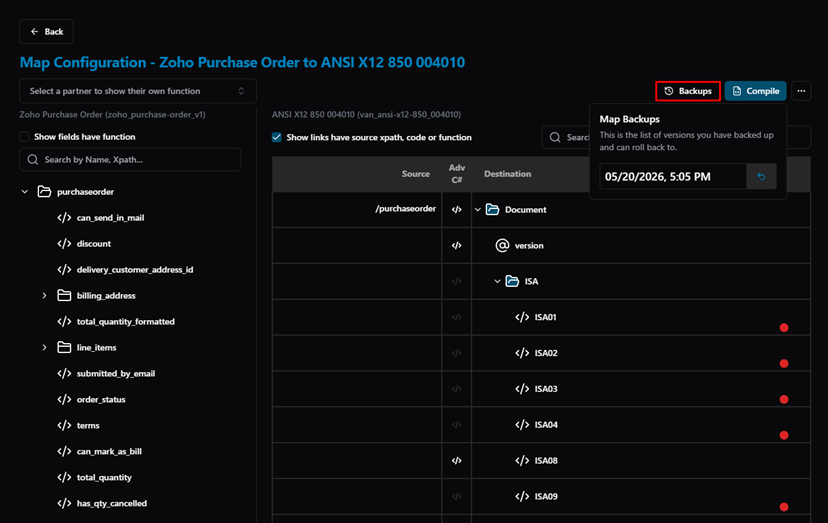Select total_quantity_formatted field
The width and height of the screenshot is (828, 523).
pyautogui.click(x=126, y=321)
